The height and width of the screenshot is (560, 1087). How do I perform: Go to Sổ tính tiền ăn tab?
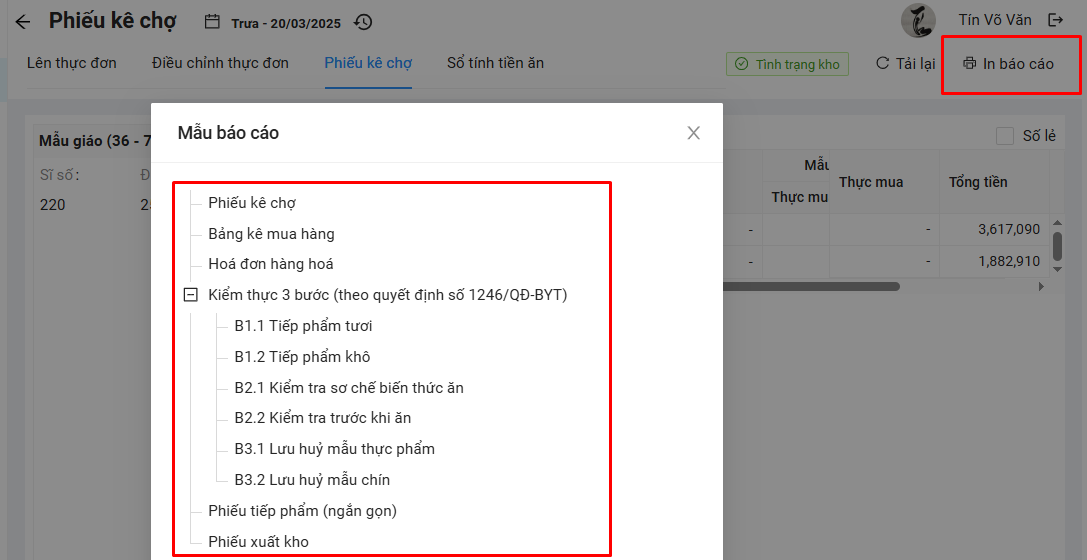point(495,63)
